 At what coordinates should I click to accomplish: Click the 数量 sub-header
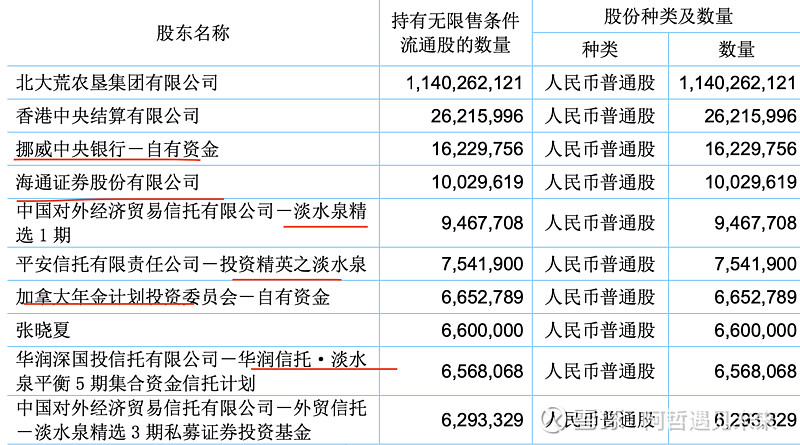coord(736,50)
